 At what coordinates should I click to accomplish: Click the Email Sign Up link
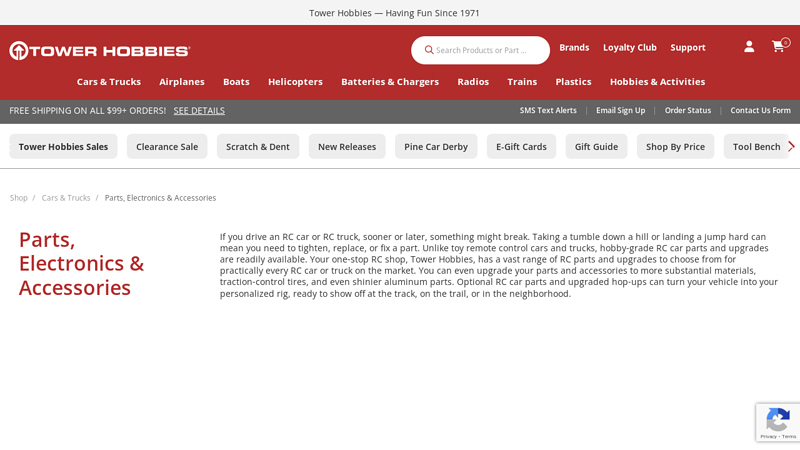(x=620, y=111)
